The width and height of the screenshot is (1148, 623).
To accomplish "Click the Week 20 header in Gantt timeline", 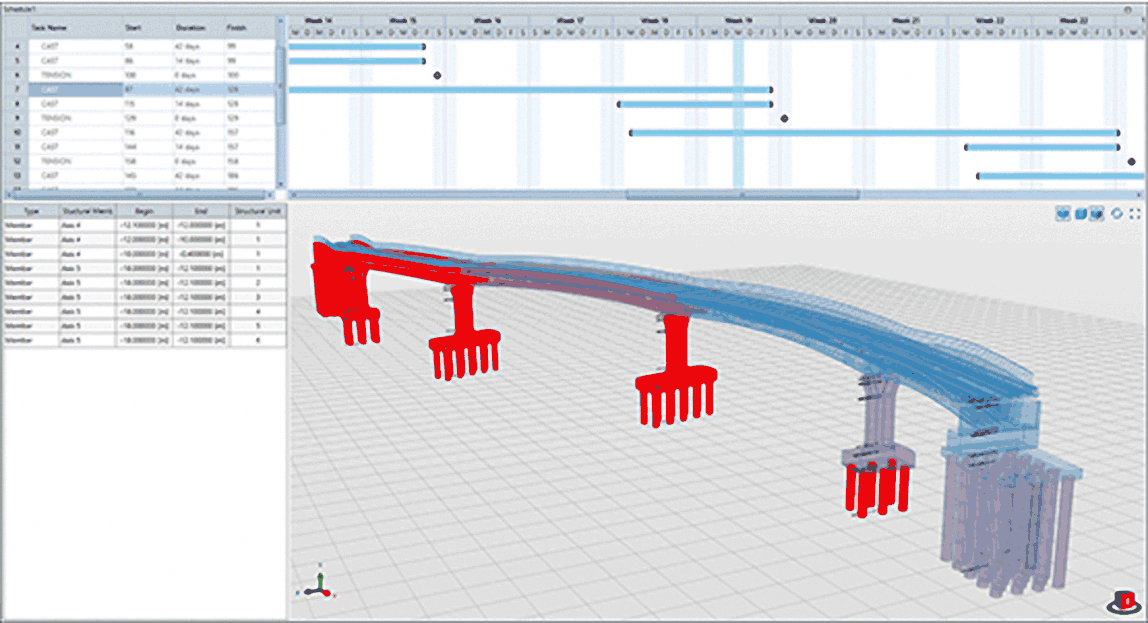I will (822, 21).
